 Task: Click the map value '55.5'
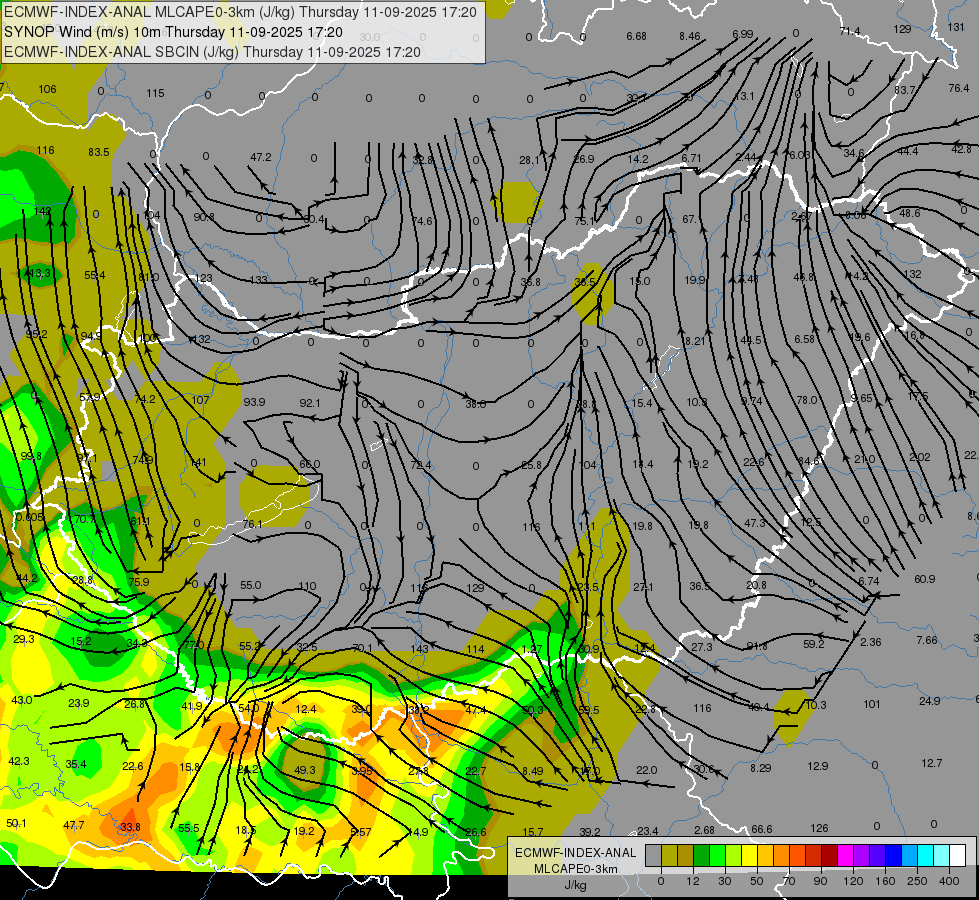pyautogui.click(x=189, y=828)
